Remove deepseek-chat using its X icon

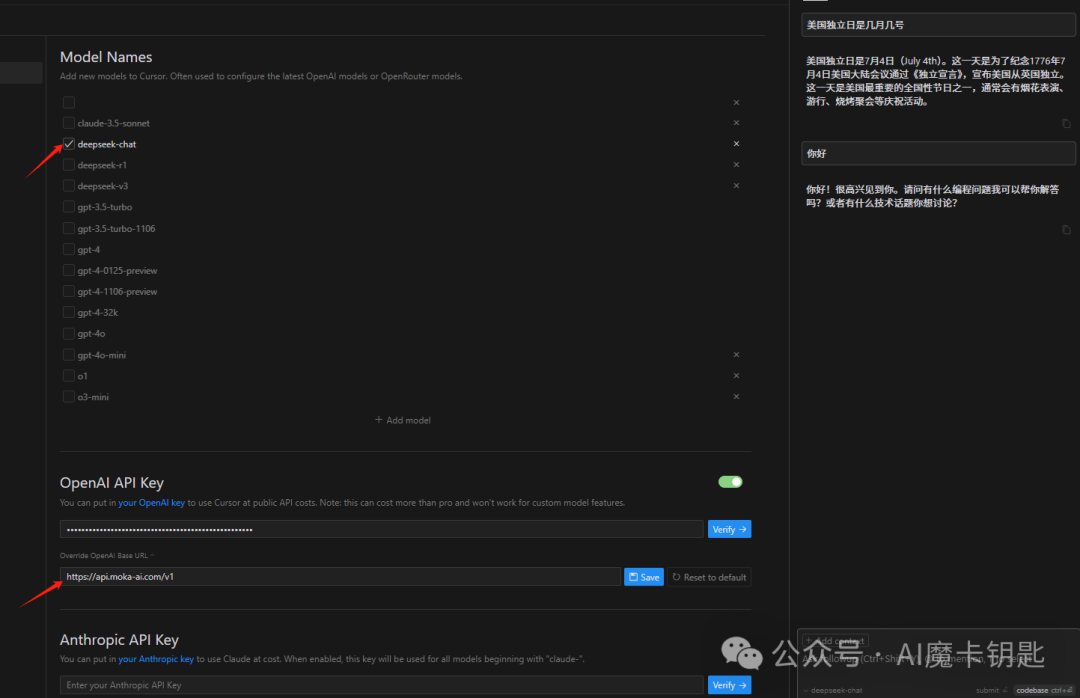point(736,144)
